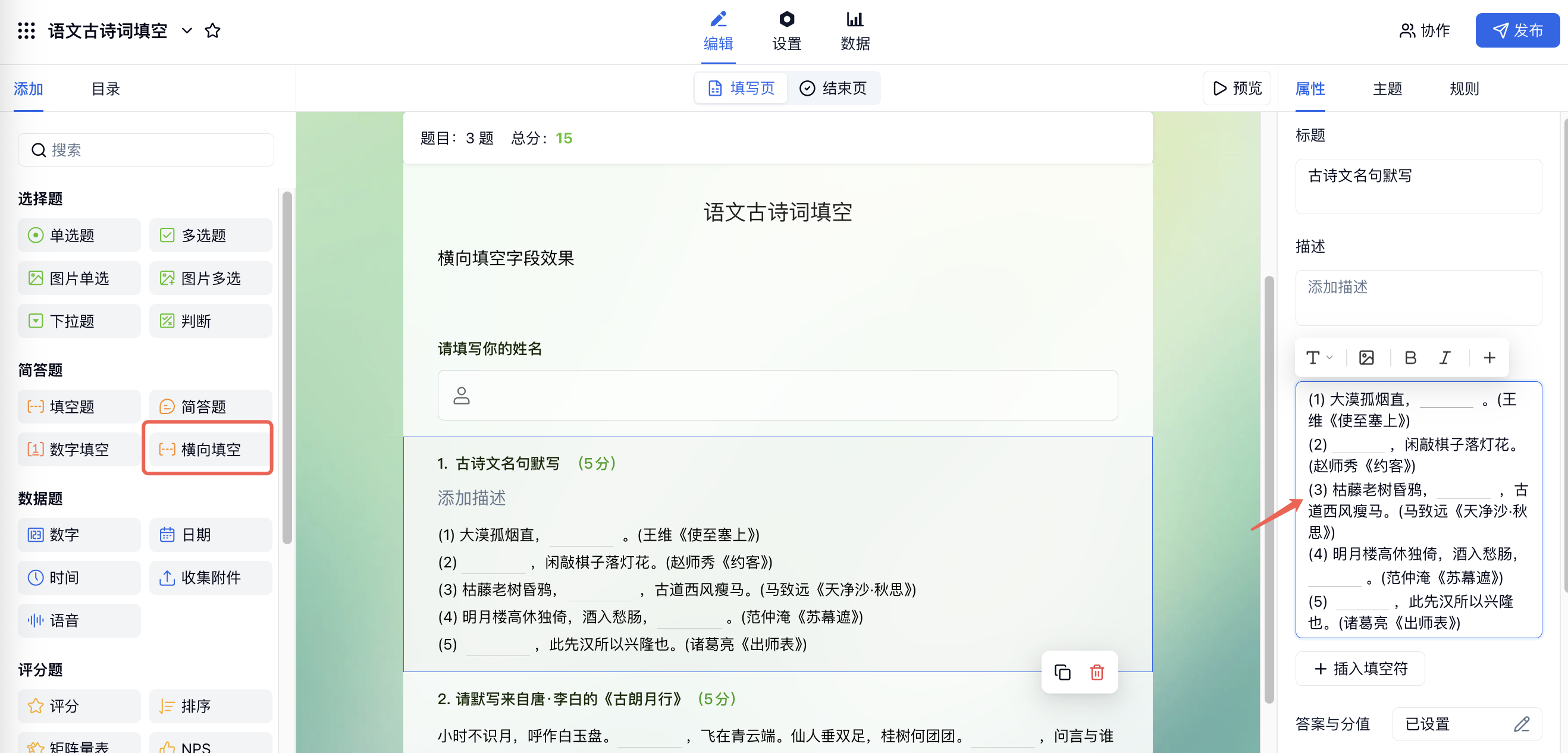The width and height of the screenshot is (1568, 753).
Task: Add a 下拉题 question
Action: coord(79,321)
